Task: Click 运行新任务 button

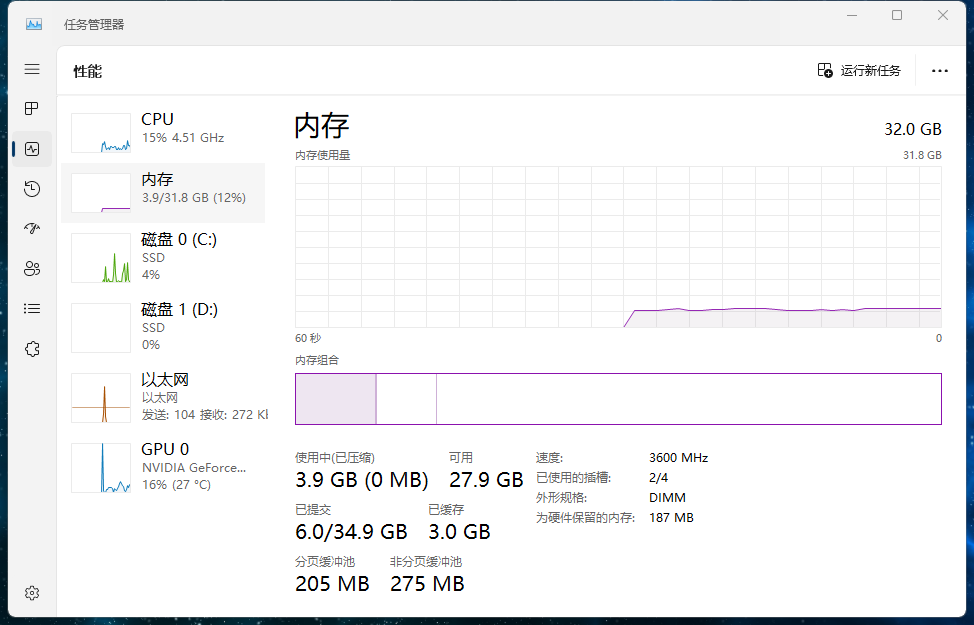Action: click(859, 71)
